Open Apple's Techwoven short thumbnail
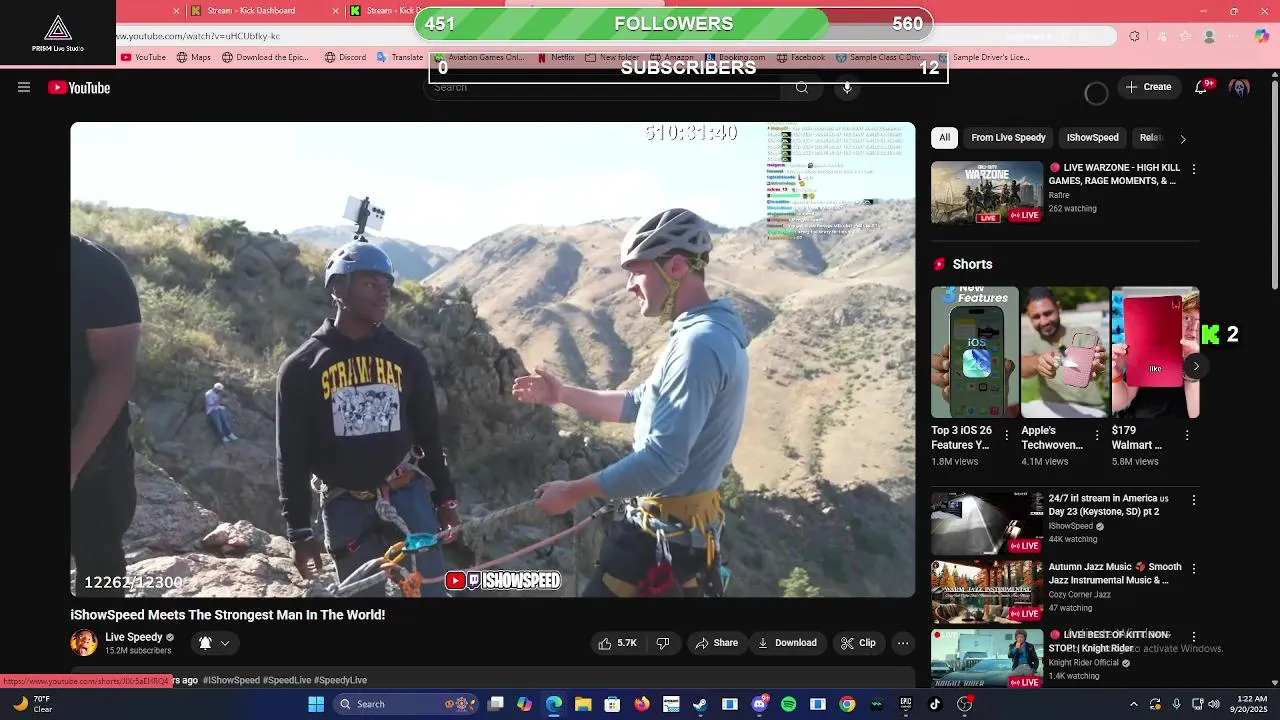 pyautogui.click(x=1065, y=352)
